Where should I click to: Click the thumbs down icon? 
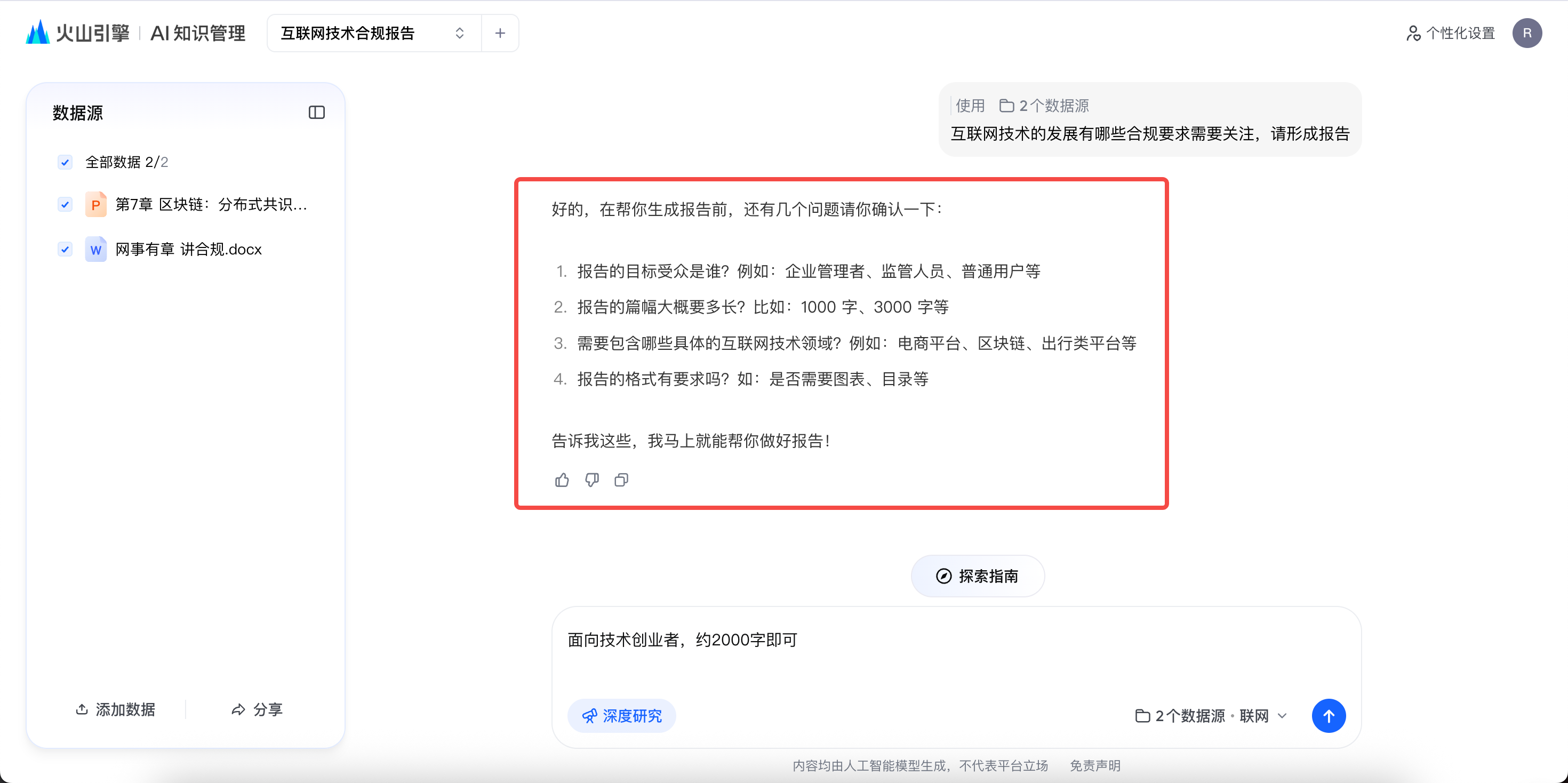[x=591, y=481]
